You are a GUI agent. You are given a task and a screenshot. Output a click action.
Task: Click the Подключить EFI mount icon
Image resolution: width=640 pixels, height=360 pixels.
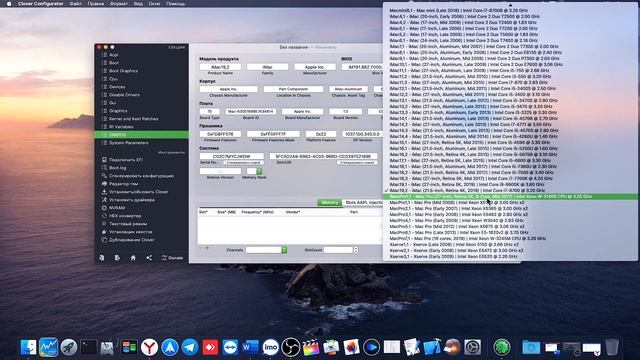coord(104,160)
